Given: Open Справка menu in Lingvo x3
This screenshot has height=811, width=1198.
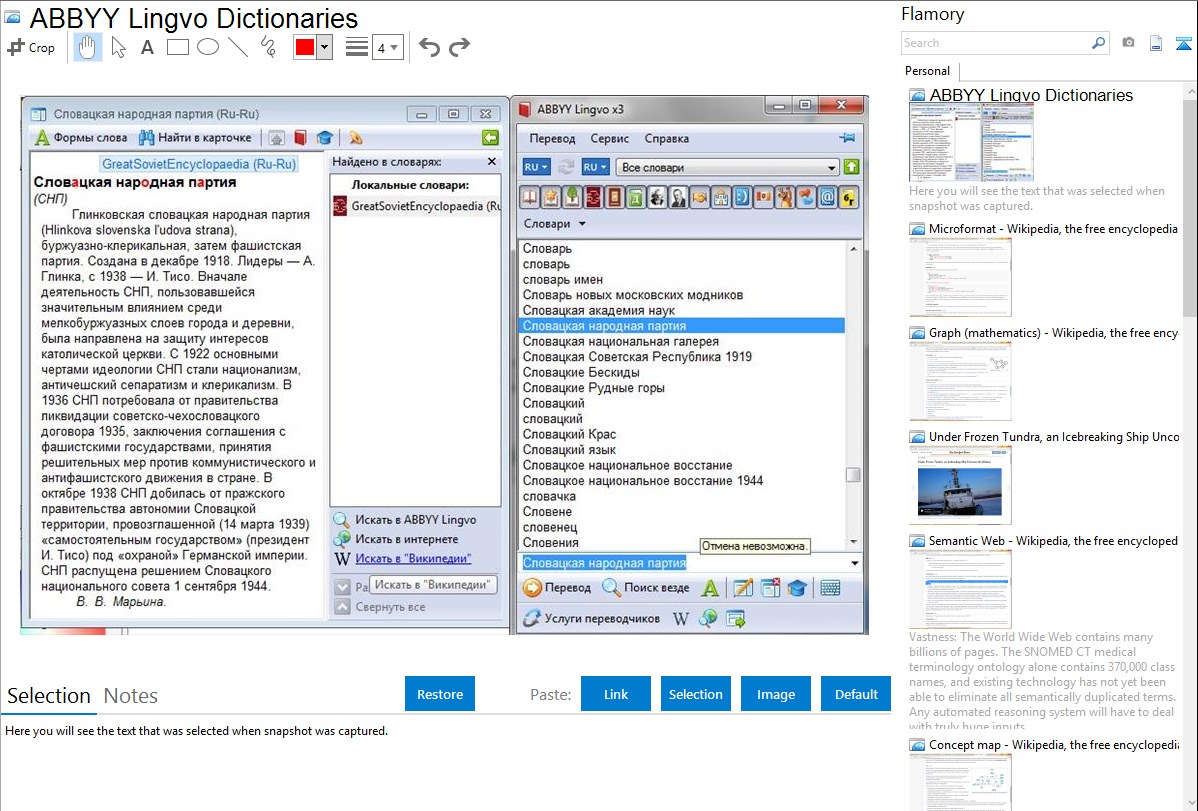Looking at the screenshot, I should tap(666, 138).
